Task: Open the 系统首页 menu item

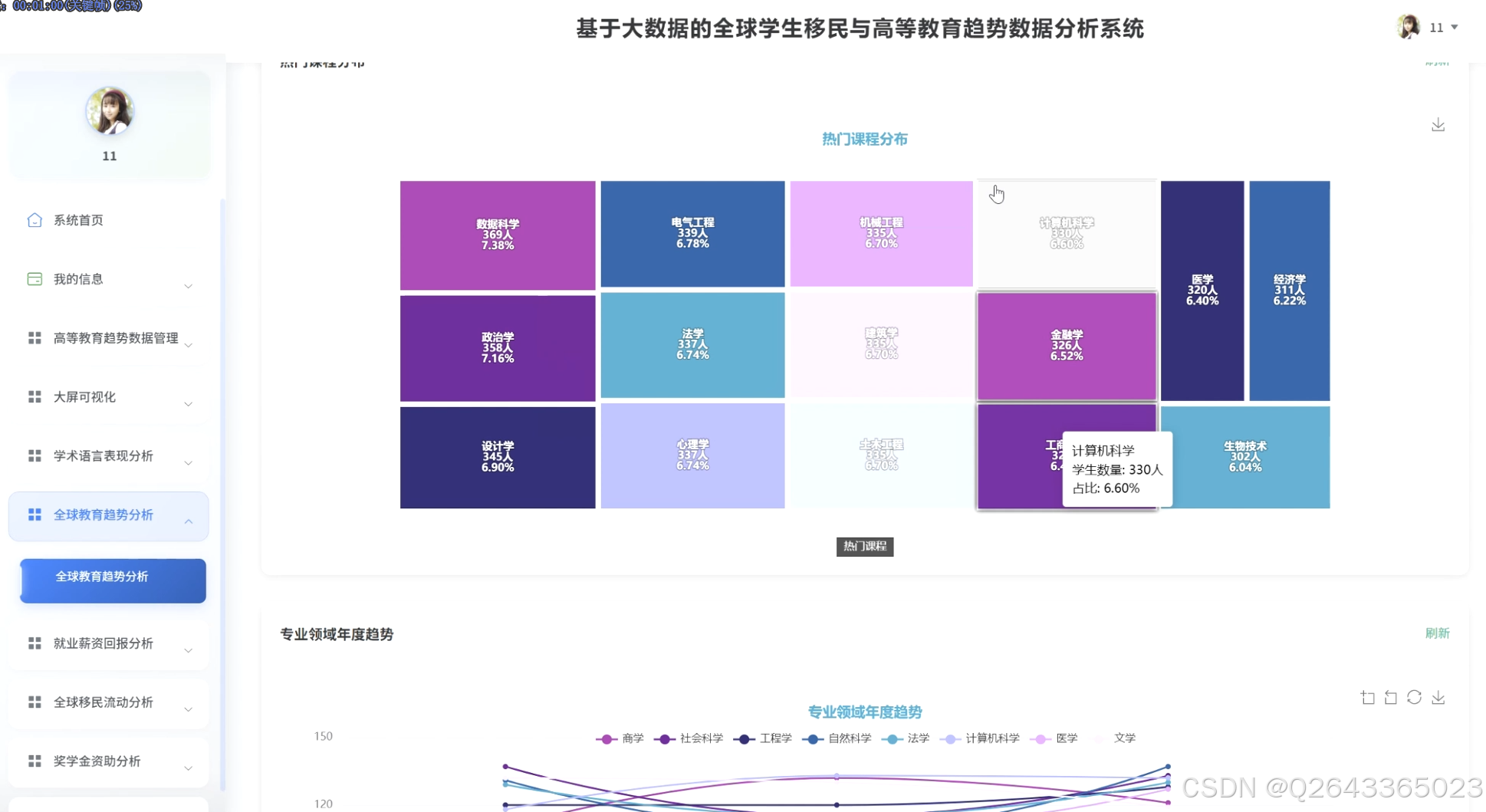Action: pyautogui.click(x=108, y=220)
